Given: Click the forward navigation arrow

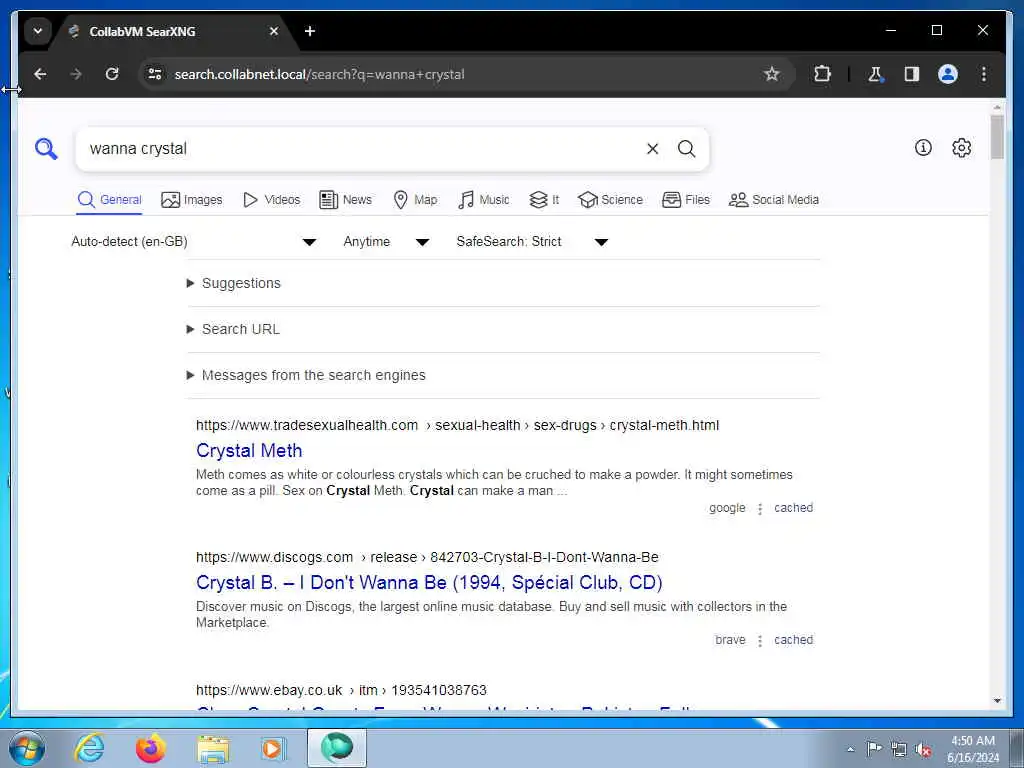Looking at the screenshot, I should click(x=76, y=74).
